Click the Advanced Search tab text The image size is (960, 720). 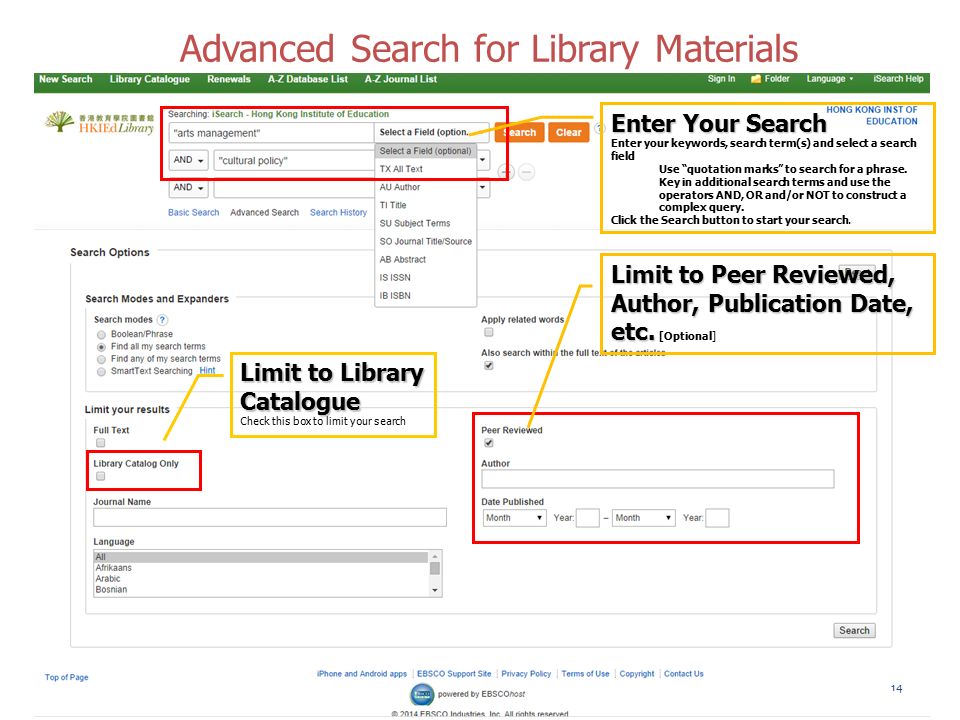[264, 212]
